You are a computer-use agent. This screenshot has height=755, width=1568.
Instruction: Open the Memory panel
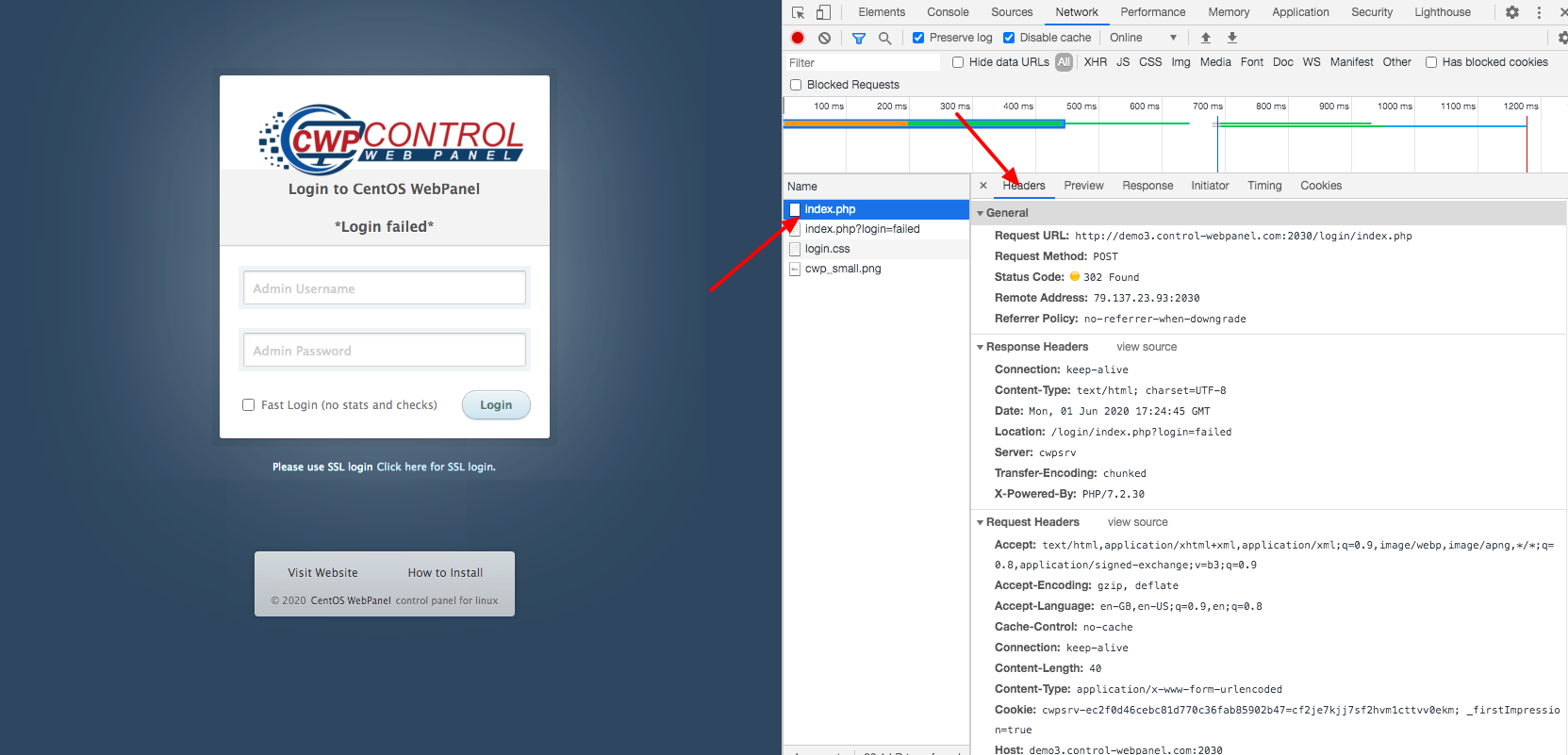(x=1229, y=12)
